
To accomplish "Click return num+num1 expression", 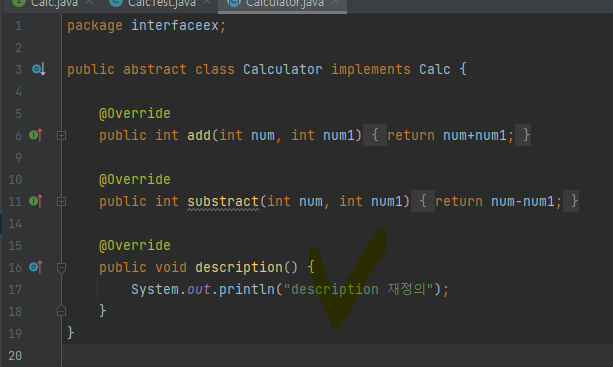I will [x=450, y=135].
